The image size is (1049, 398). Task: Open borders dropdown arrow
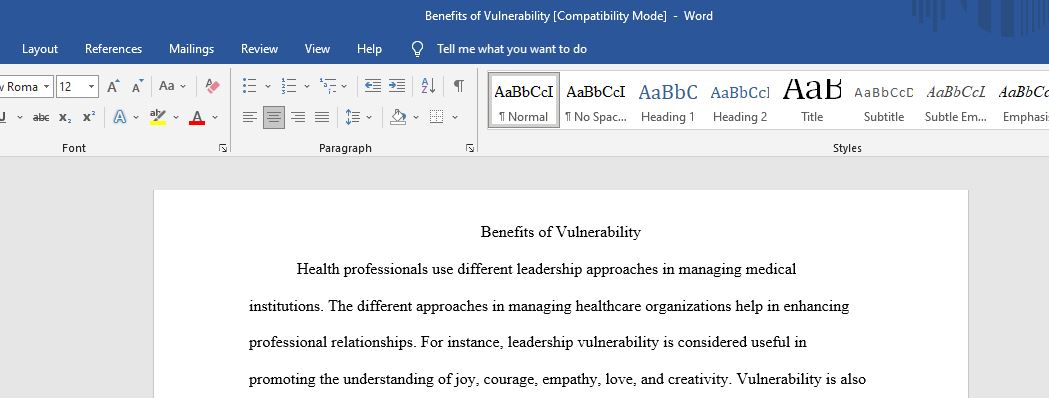point(455,117)
